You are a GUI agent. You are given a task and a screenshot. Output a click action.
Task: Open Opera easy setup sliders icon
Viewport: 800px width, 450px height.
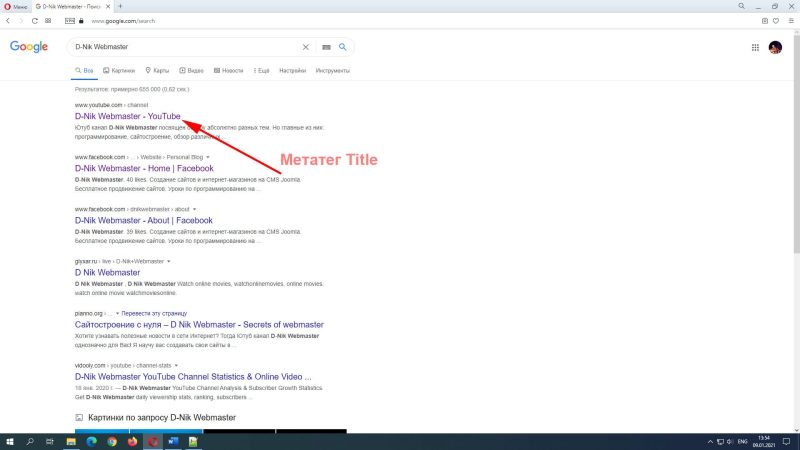coord(791,21)
